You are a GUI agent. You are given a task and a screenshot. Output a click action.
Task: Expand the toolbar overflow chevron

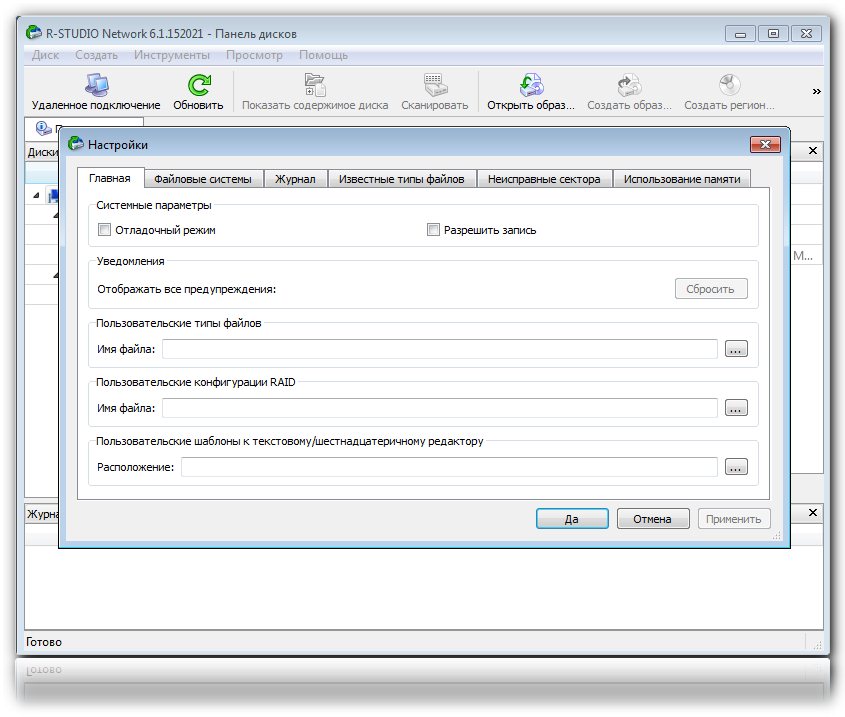point(816,91)
